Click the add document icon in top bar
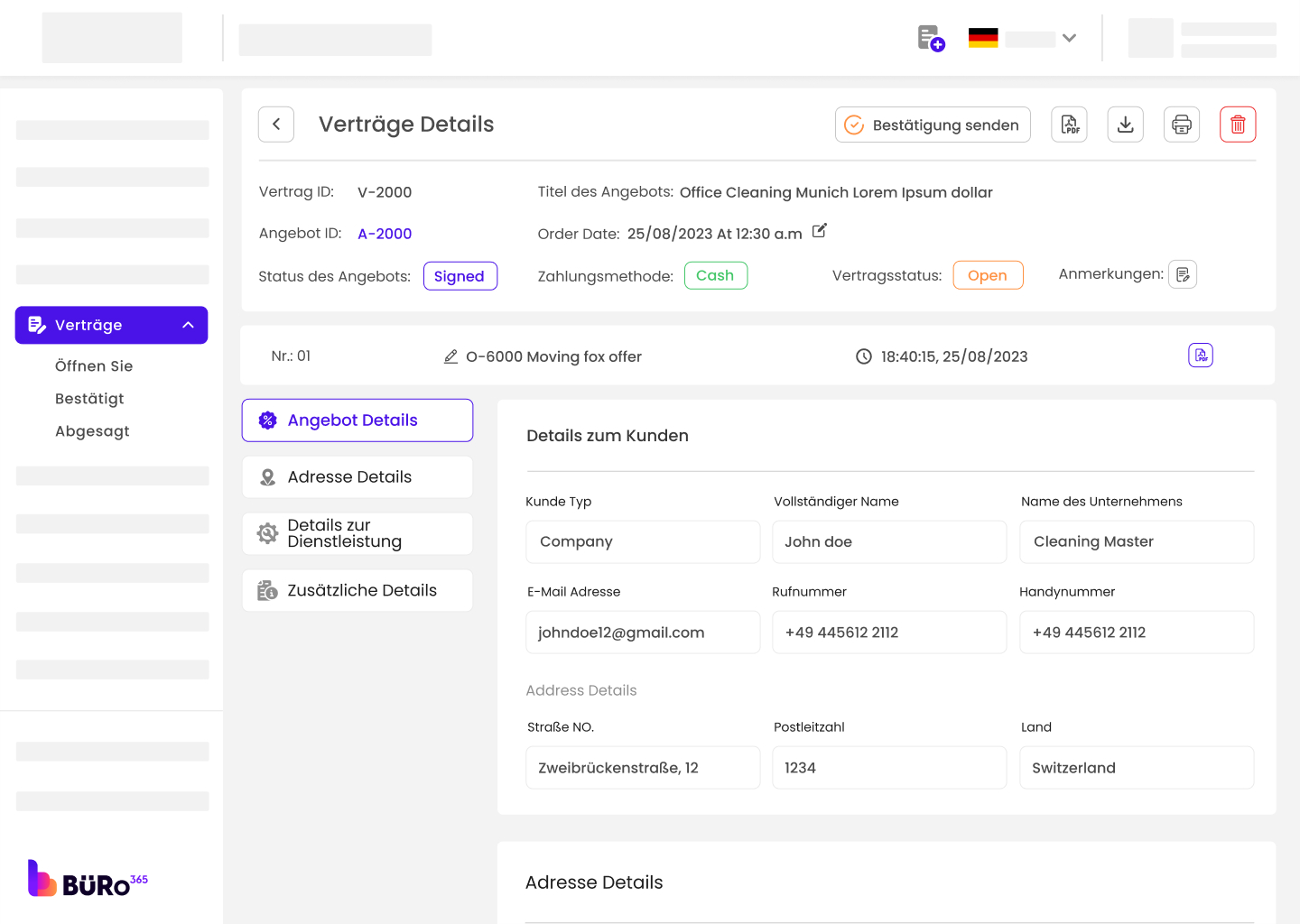The image size is (1300, 924). (930, 39)
